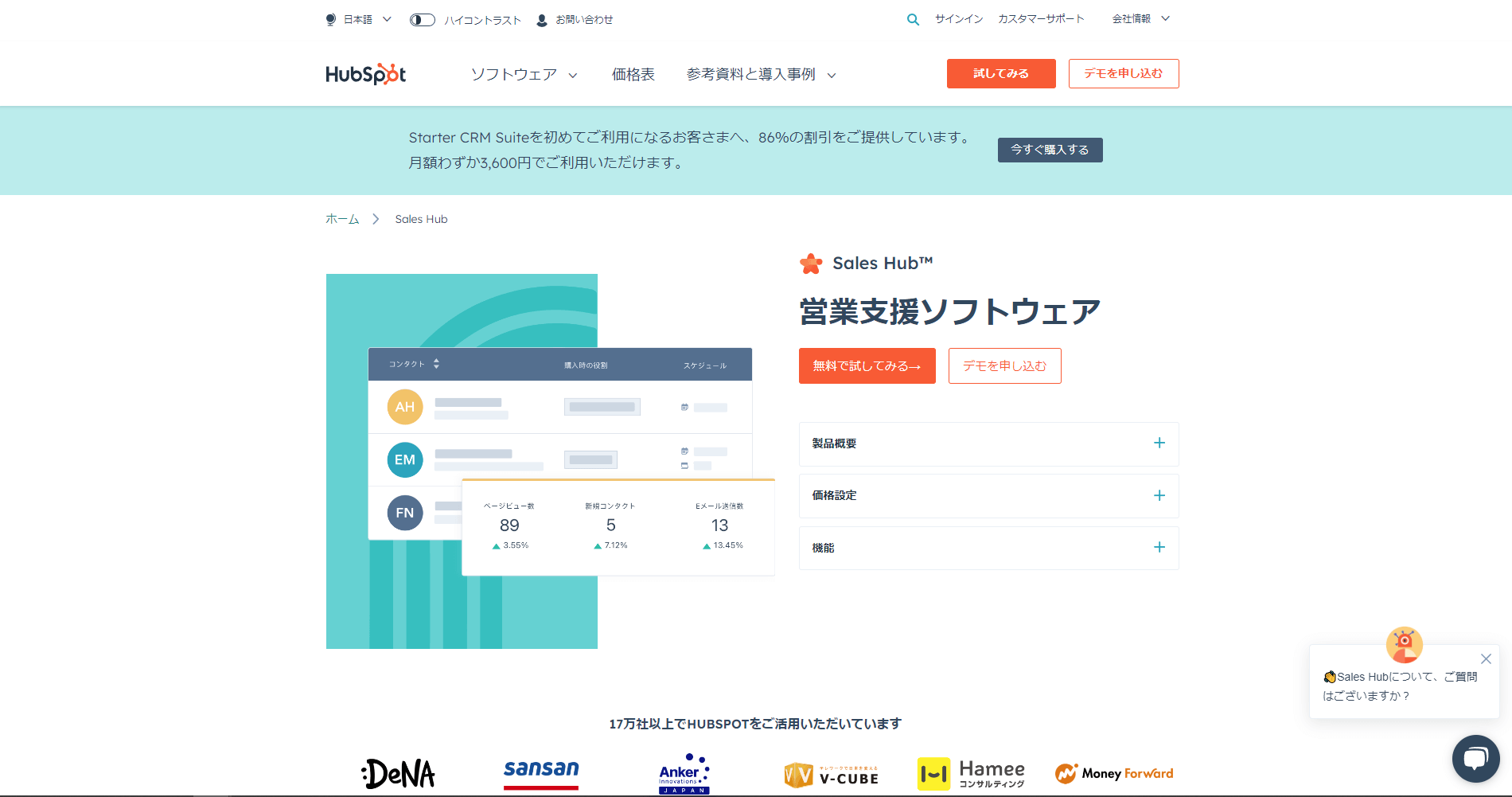The image size is (1512, 797).
Task: Click the EM contact avatar
Action: (405, 460)
